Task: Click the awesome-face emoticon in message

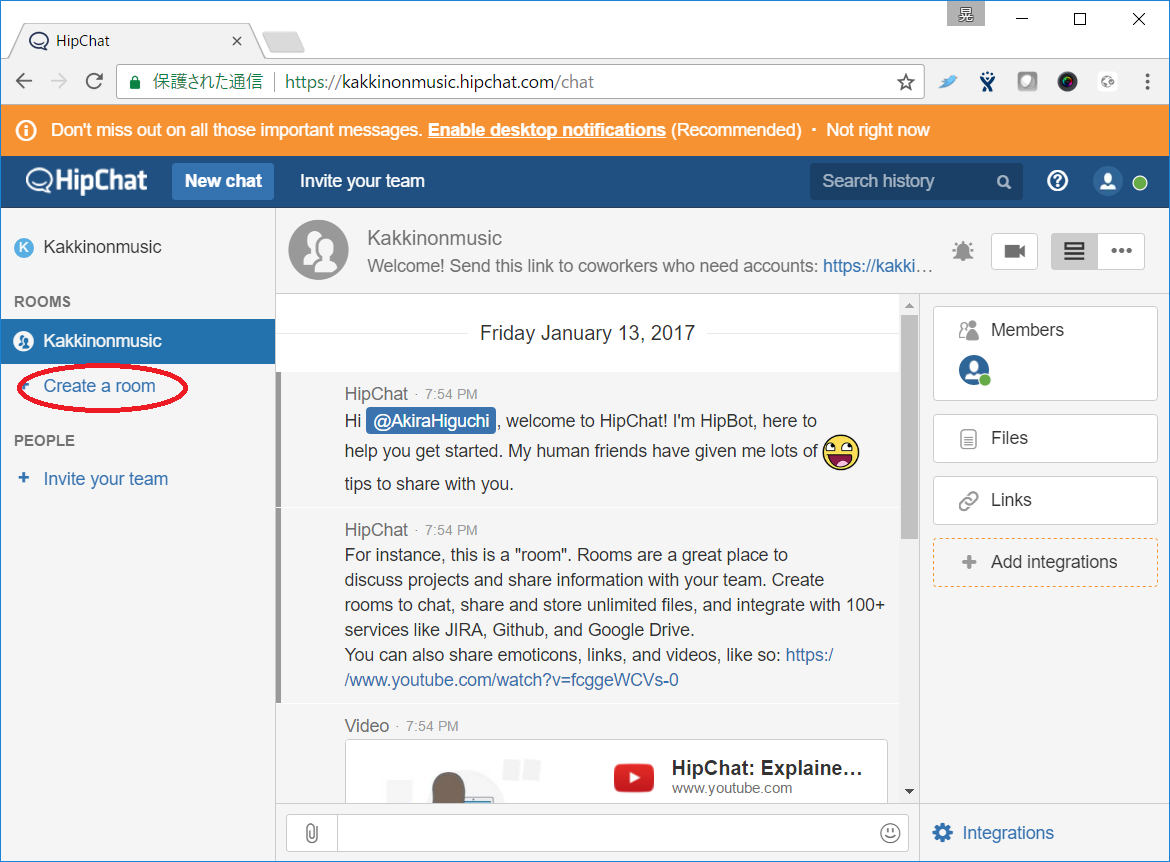Action: pos(840,452)
